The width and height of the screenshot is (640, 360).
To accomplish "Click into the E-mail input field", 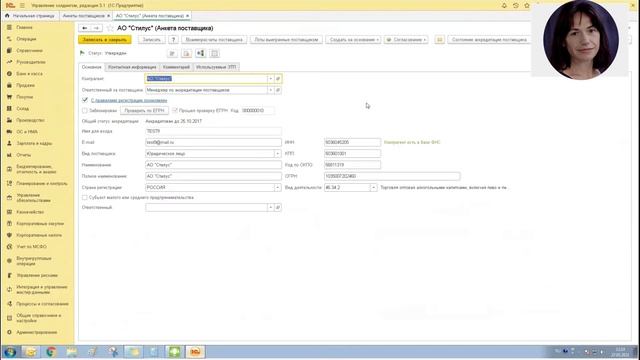I will [213, 142].
